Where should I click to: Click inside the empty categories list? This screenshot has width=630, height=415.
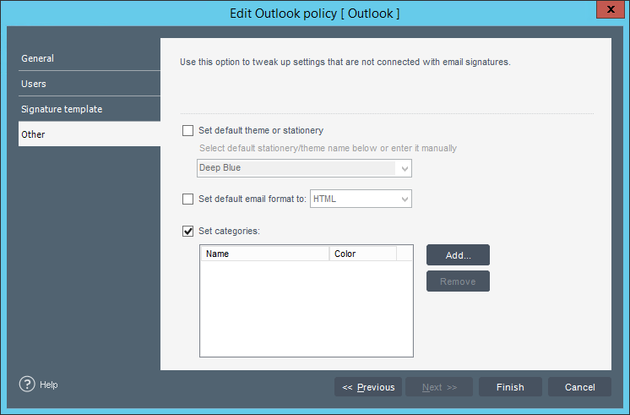pos(306,309)
